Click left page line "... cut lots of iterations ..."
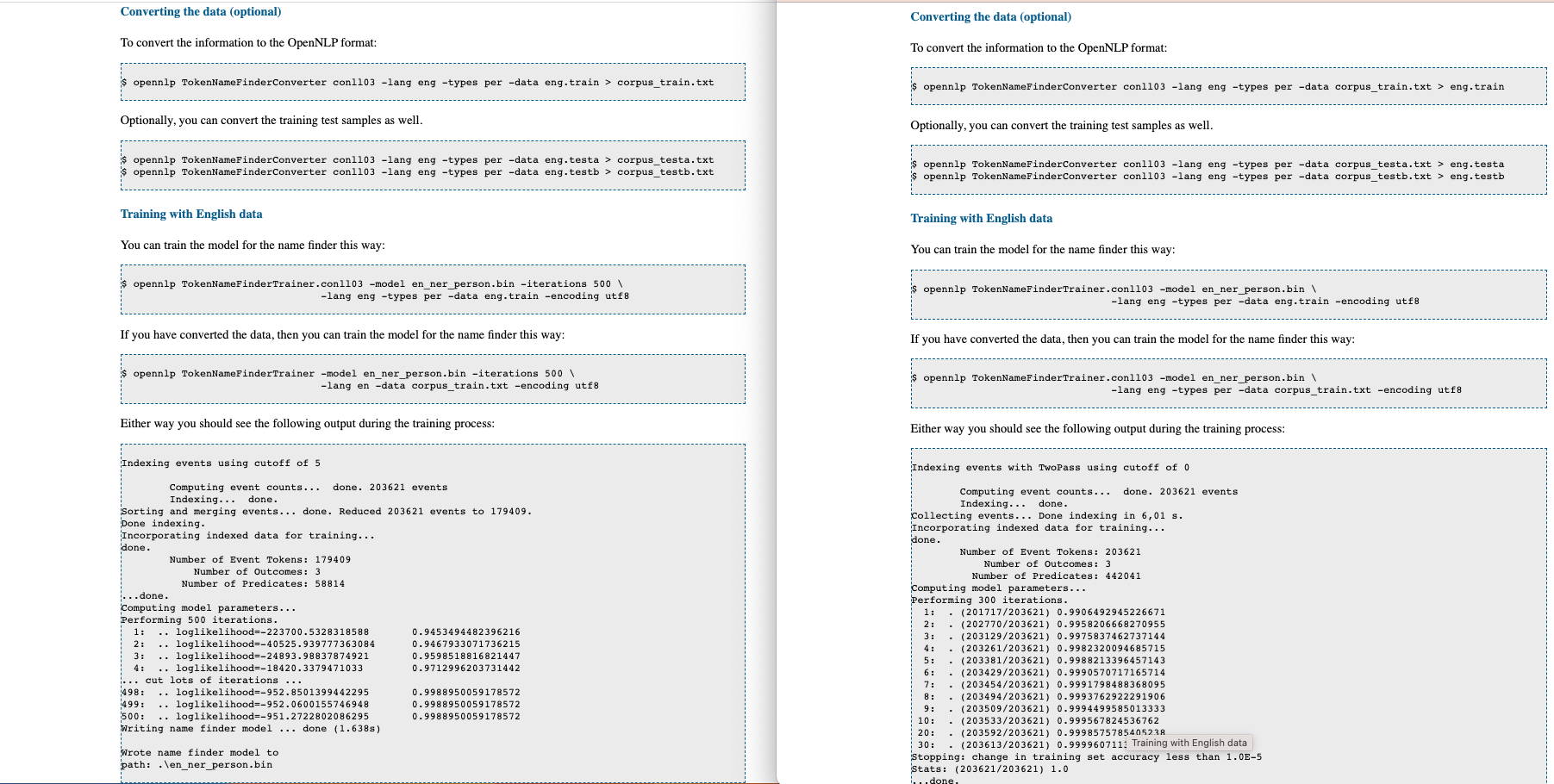 [x=212, y=681]
